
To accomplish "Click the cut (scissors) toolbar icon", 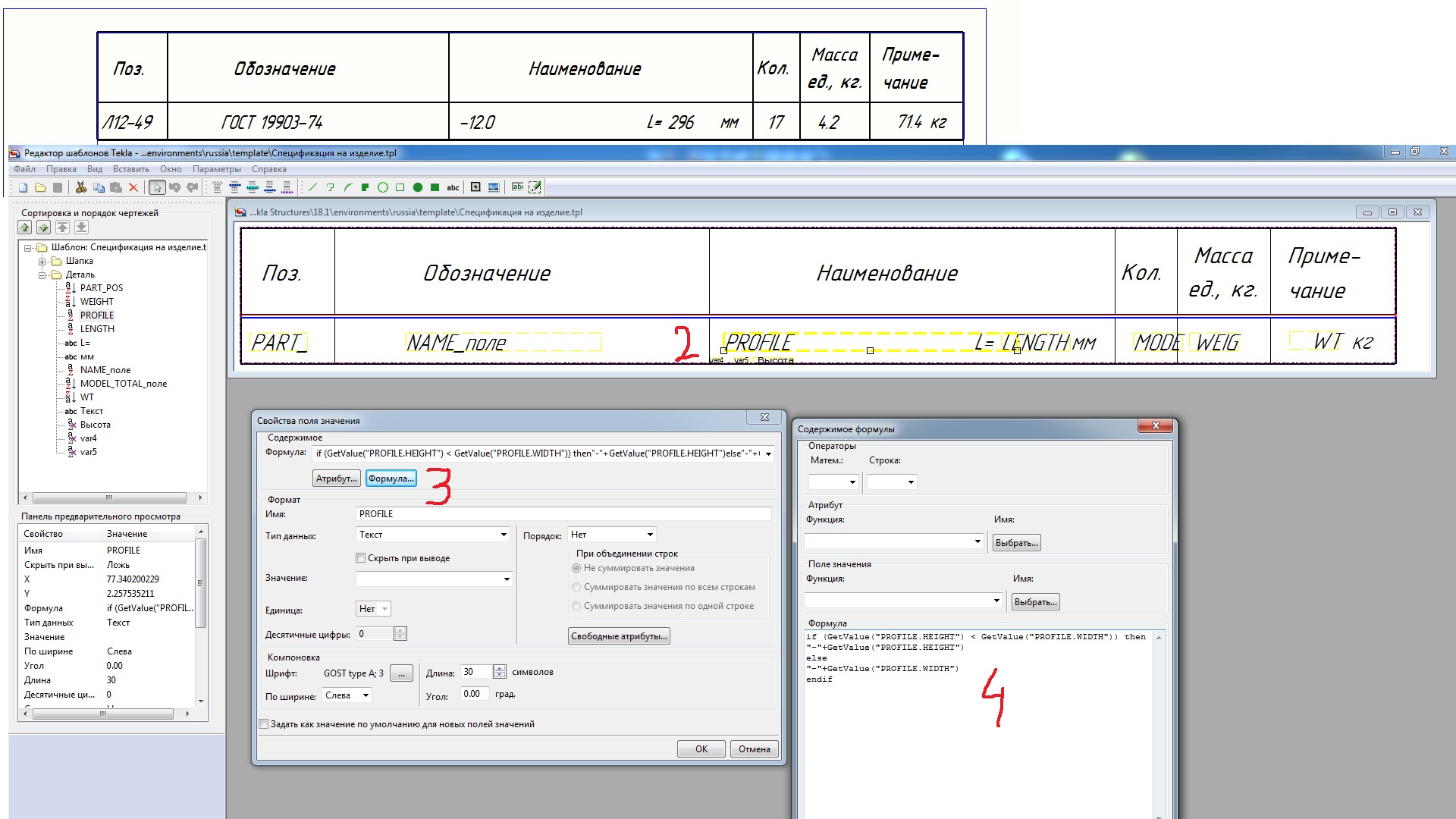I will pyautogui.click(x=80, y=187).
